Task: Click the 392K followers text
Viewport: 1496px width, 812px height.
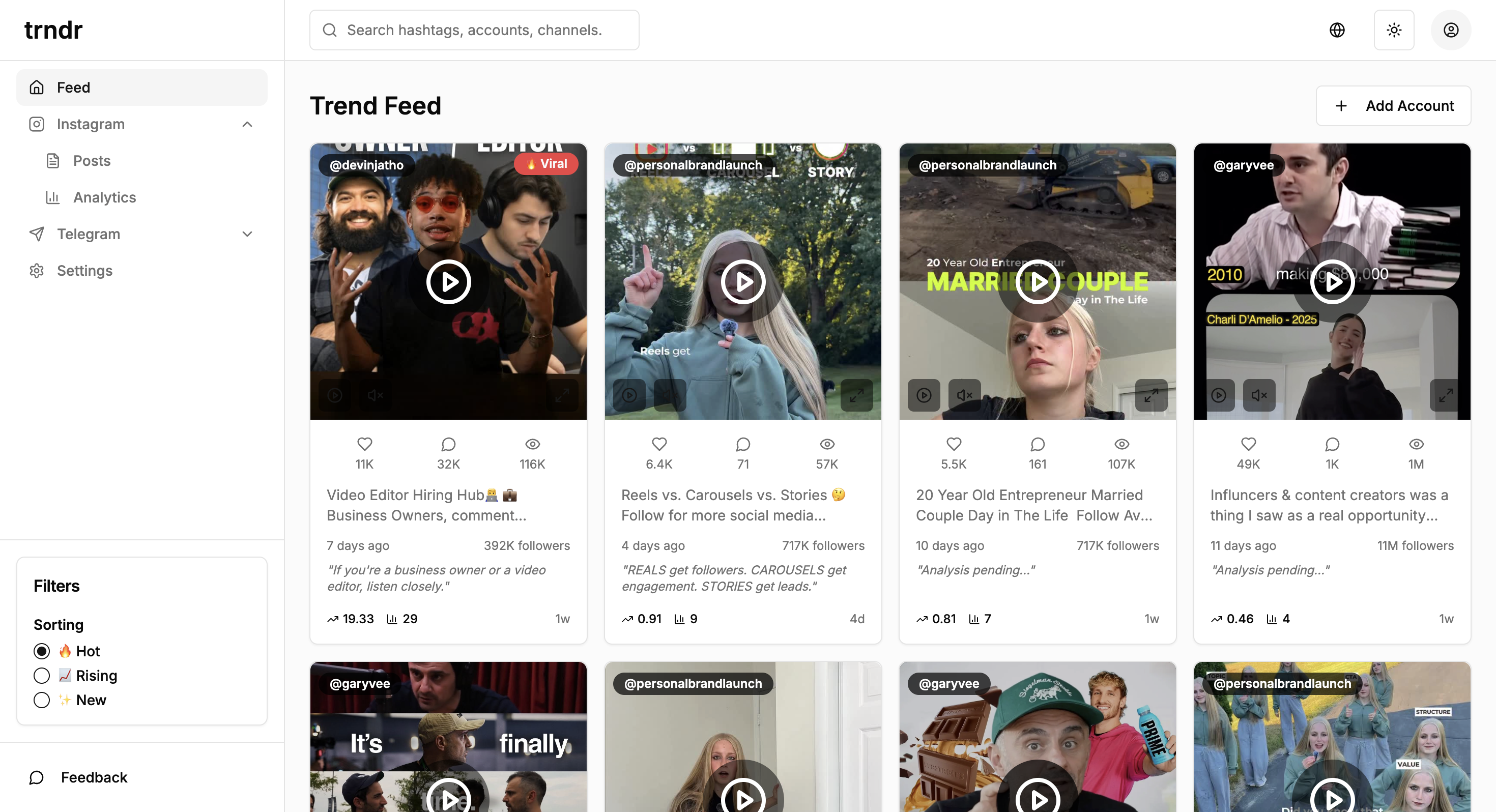Action: point(527,545)
